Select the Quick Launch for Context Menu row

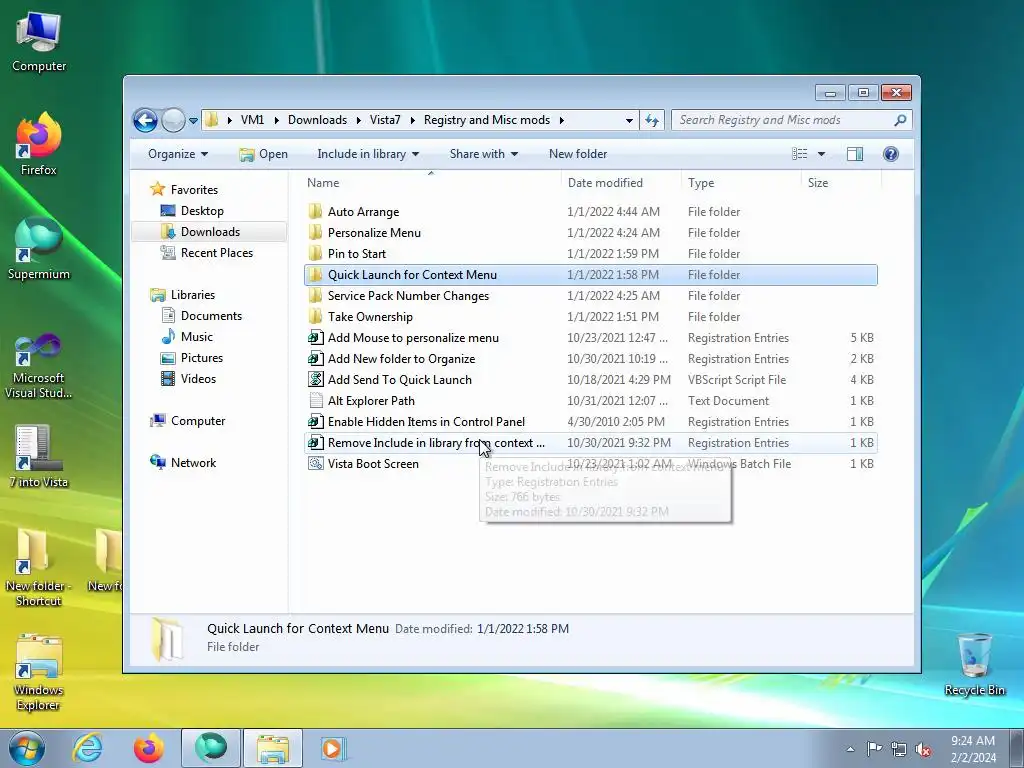tap(591, 275)
